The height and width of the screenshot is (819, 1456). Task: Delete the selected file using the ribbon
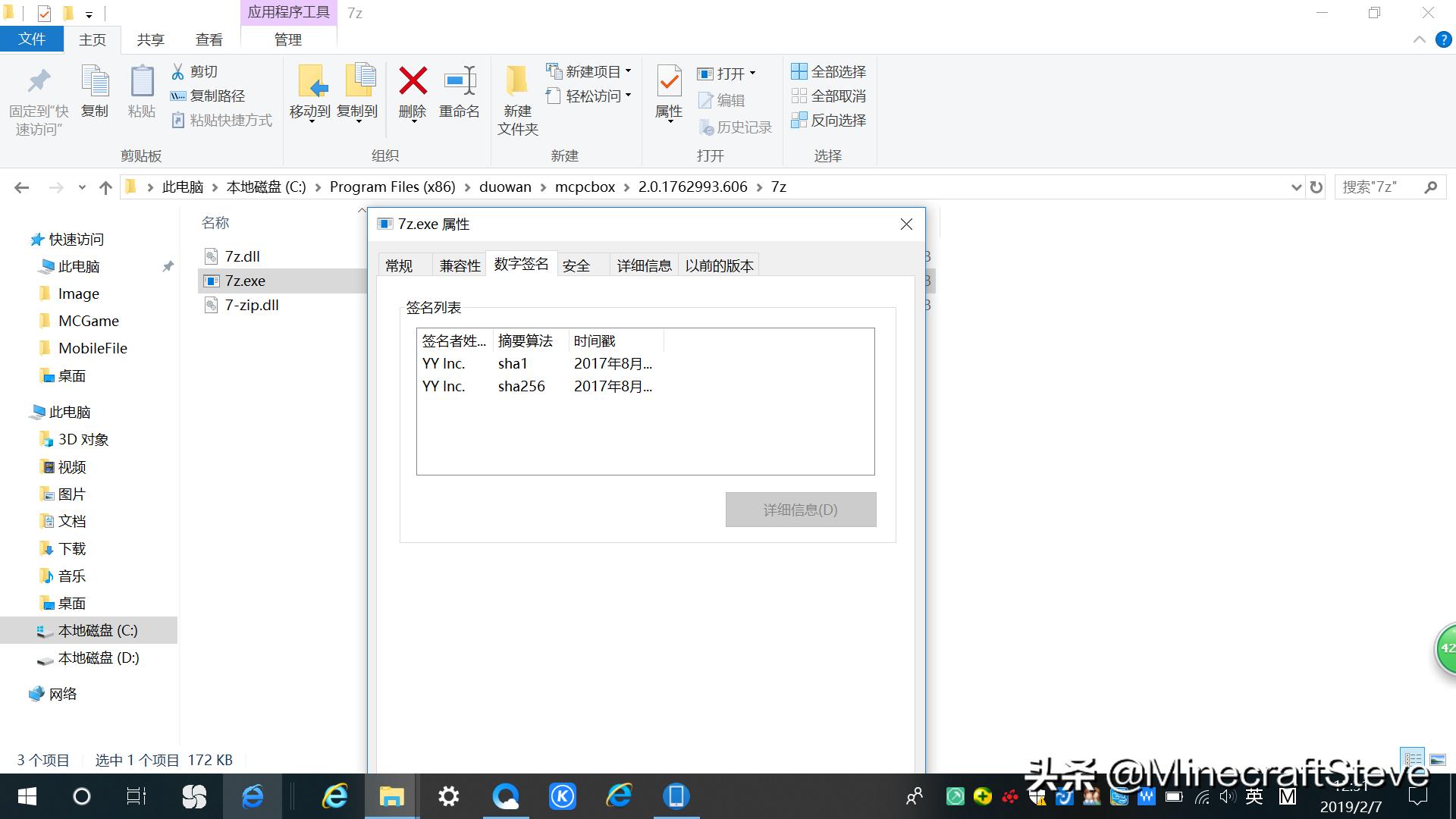[412, 95]
